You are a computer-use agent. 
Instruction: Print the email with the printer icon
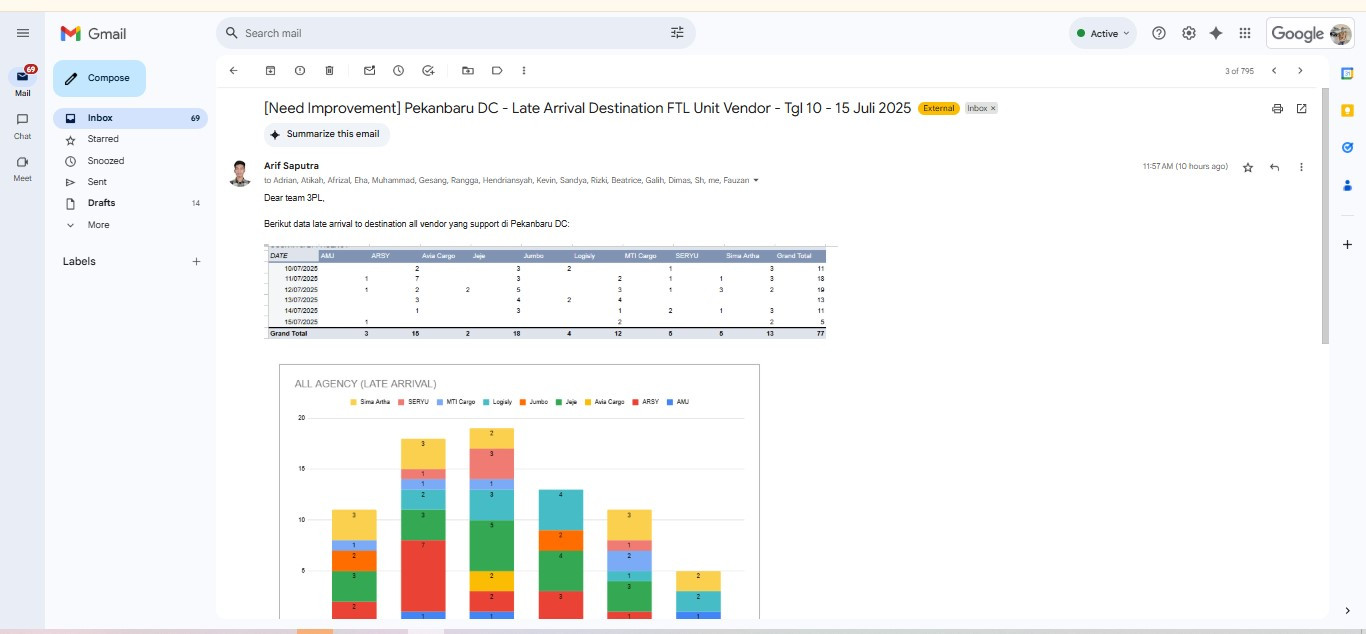1277,108
